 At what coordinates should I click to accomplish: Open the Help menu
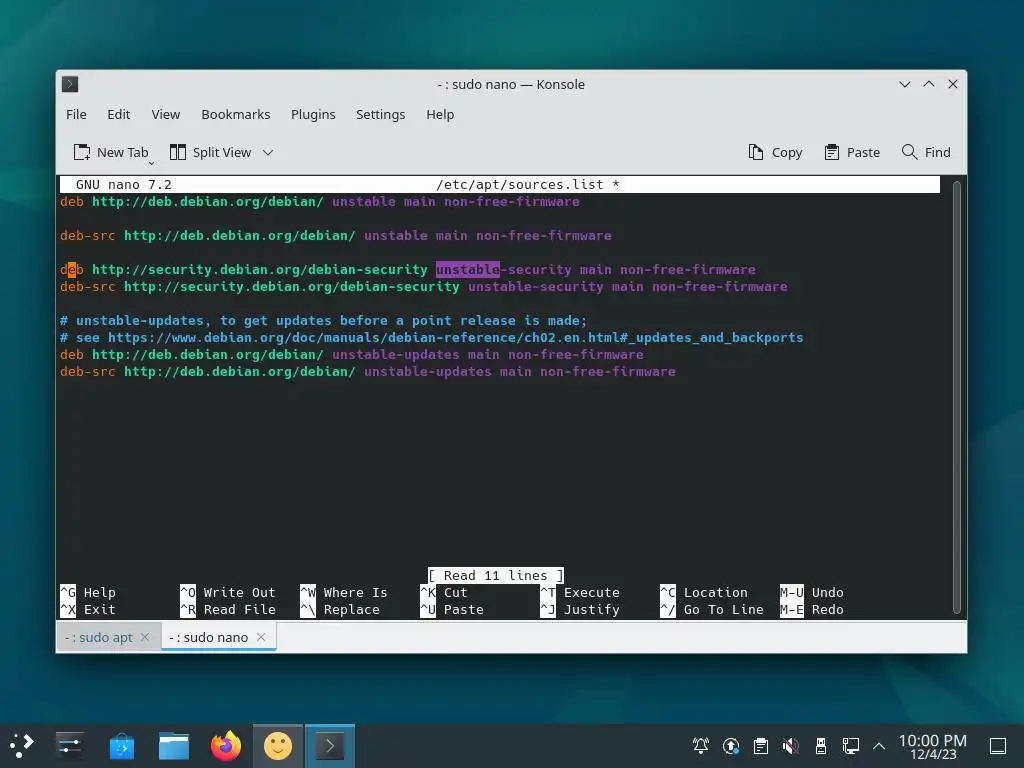coord(440,114)
